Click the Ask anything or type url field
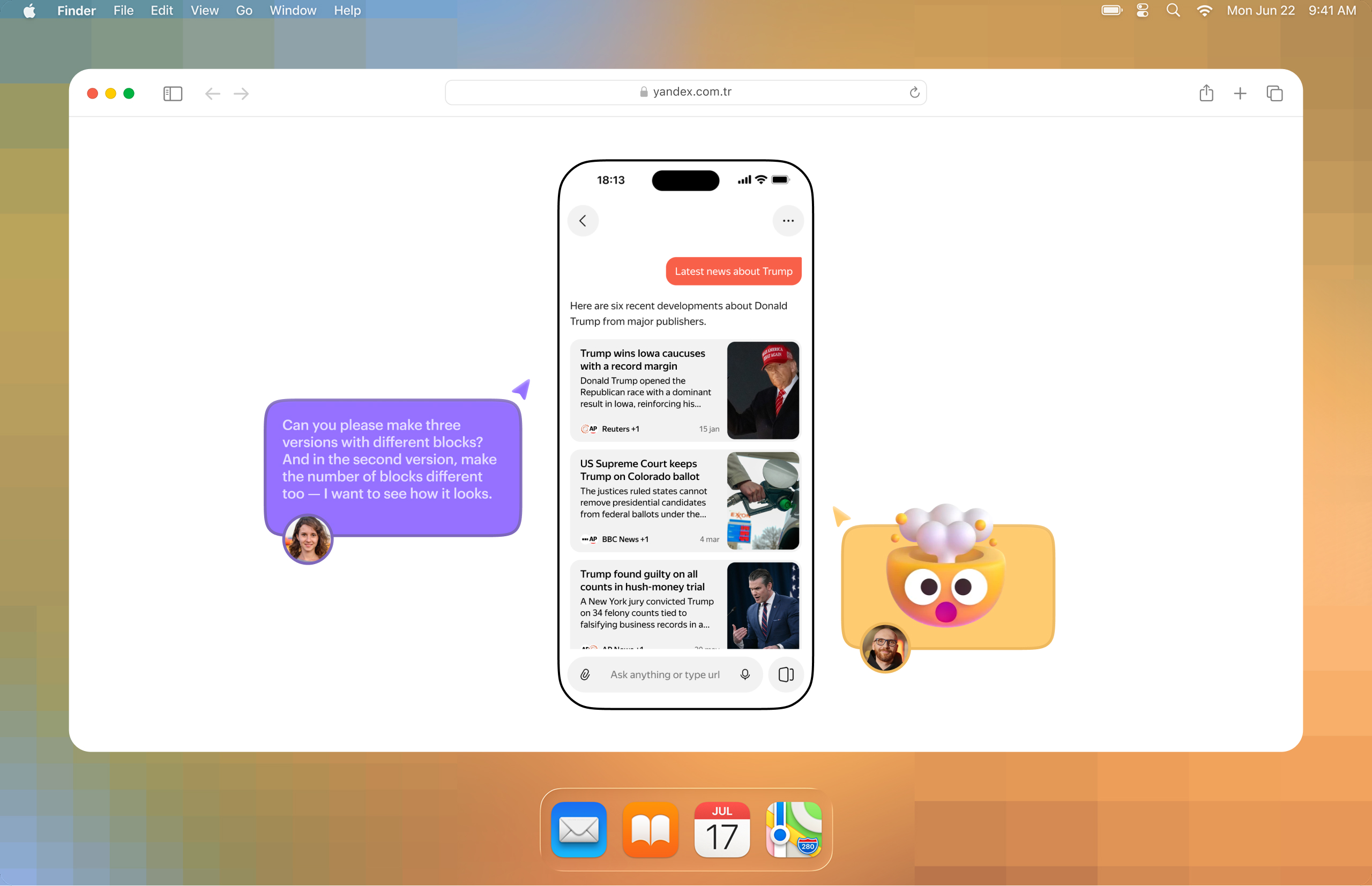This screenshot has width=1372, height=886. [665, 674]
